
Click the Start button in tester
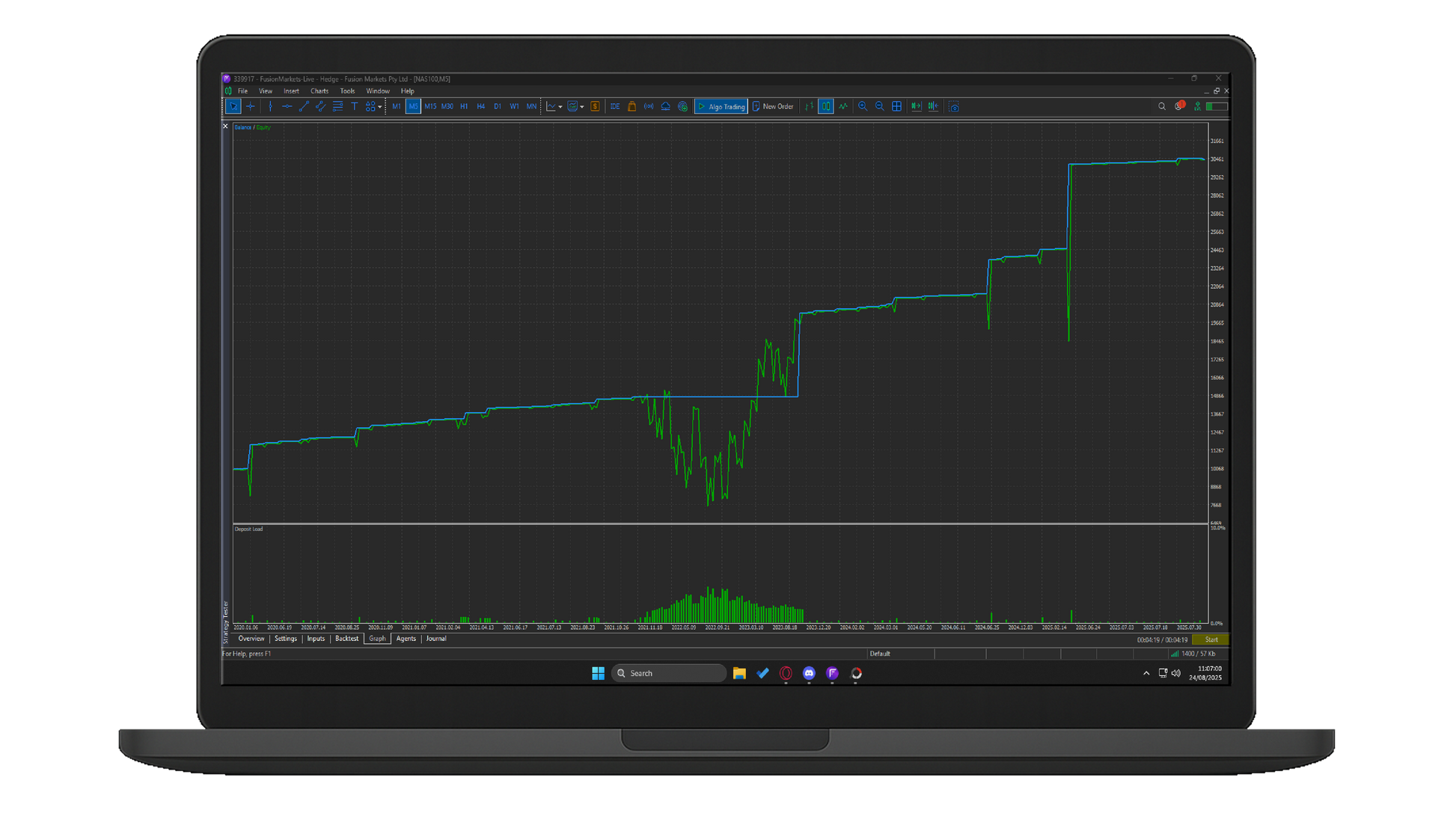[1211, 639]
